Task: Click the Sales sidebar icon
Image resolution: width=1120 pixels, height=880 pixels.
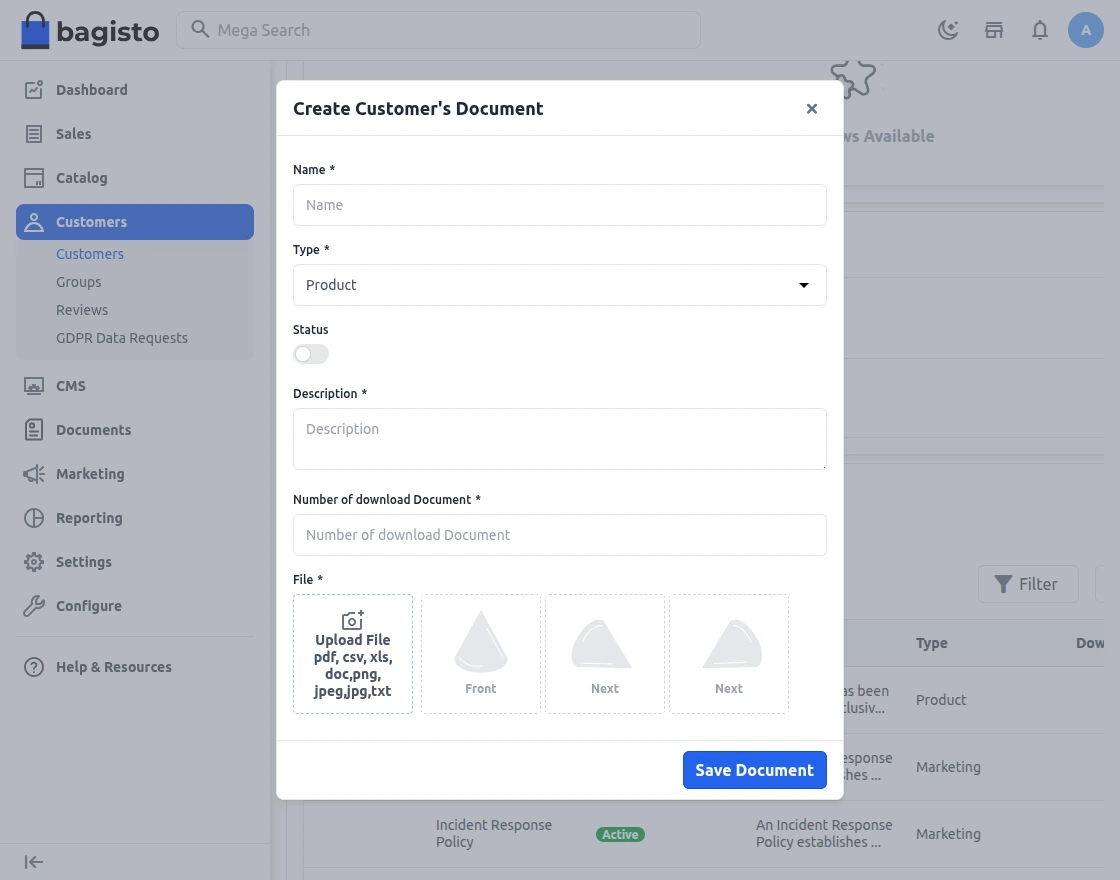Action: point(34,134)
